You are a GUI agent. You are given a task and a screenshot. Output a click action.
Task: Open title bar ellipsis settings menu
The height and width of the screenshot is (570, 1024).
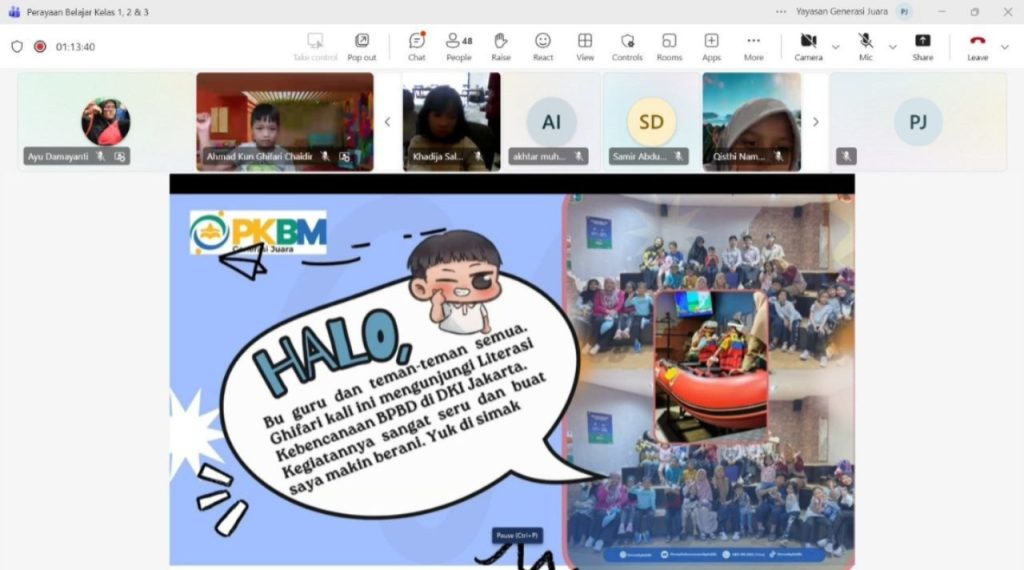(x=781, y=11)
